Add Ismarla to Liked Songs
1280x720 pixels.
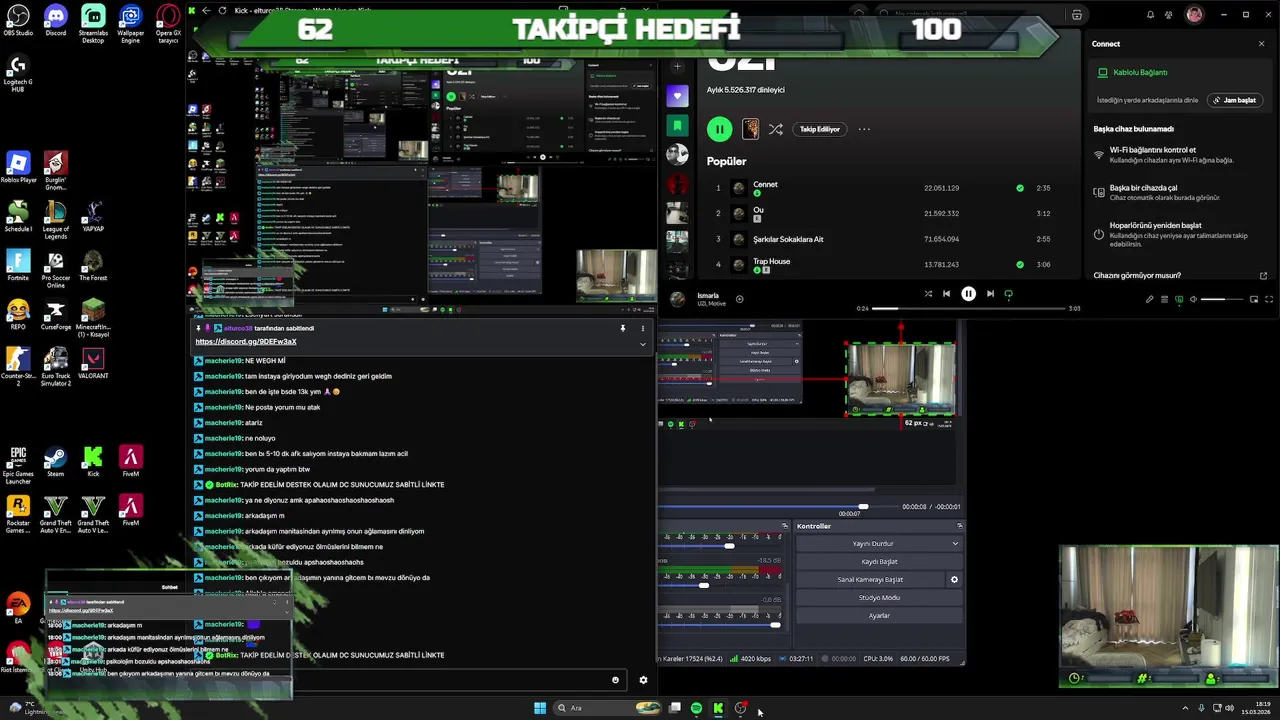[740, 299]
